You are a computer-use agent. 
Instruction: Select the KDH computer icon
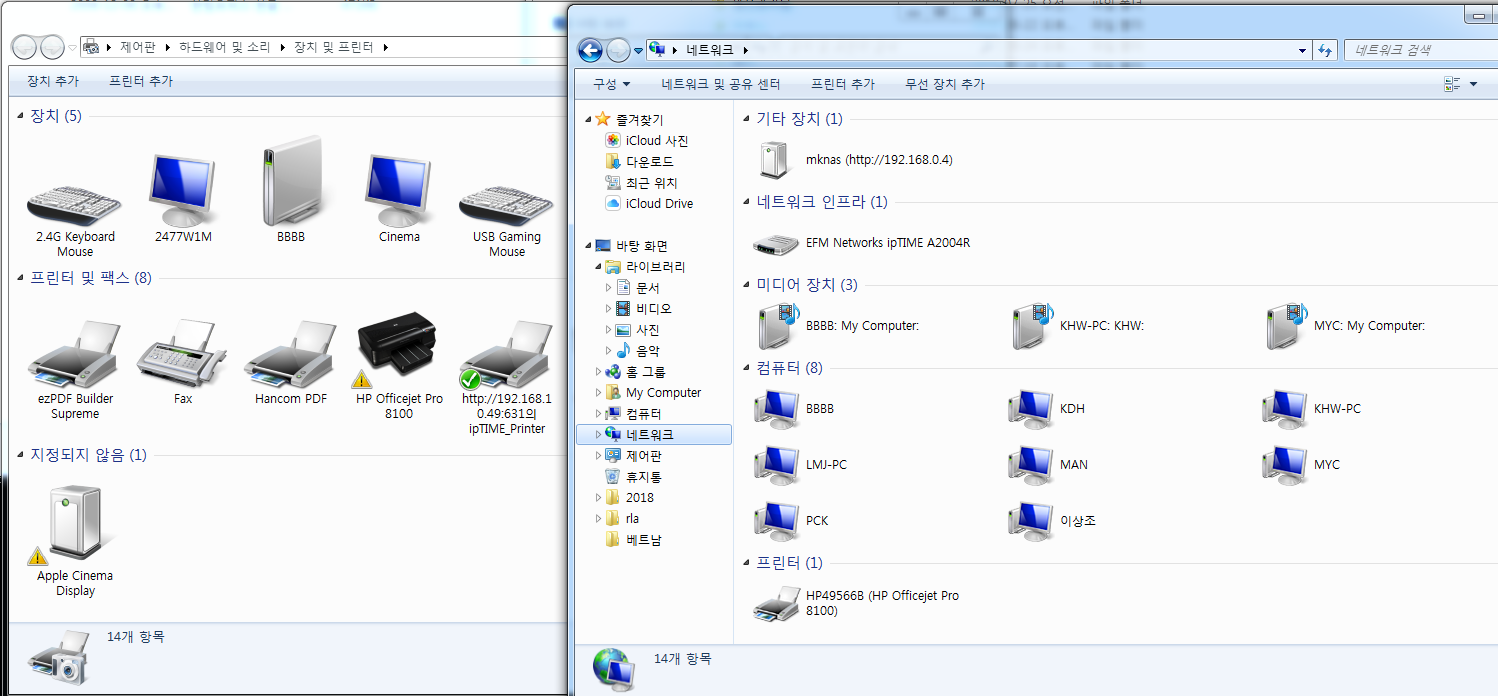pos(1030,409)
